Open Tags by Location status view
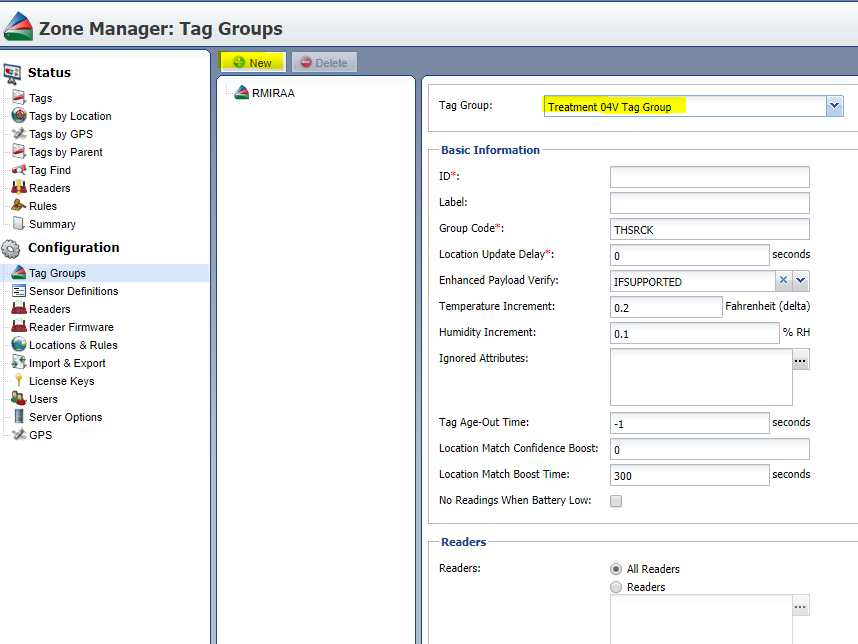Screen dimensions: 858x644 pyautogui.click(x=70, y=115)
